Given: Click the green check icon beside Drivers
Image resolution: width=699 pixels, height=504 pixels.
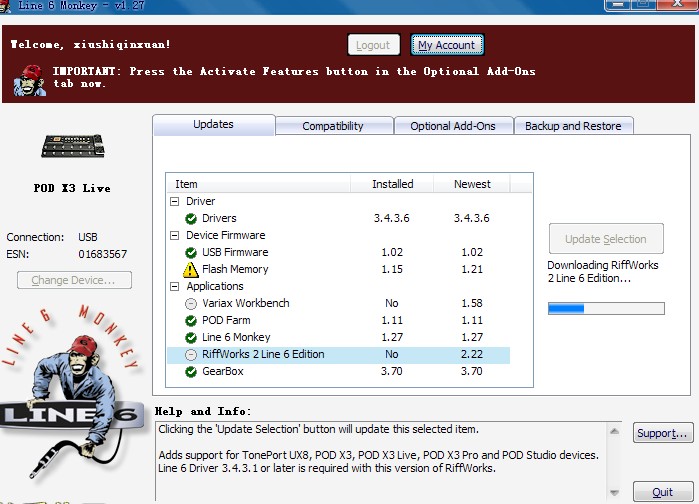Looking at the screenshot, I should pos(191,218).
